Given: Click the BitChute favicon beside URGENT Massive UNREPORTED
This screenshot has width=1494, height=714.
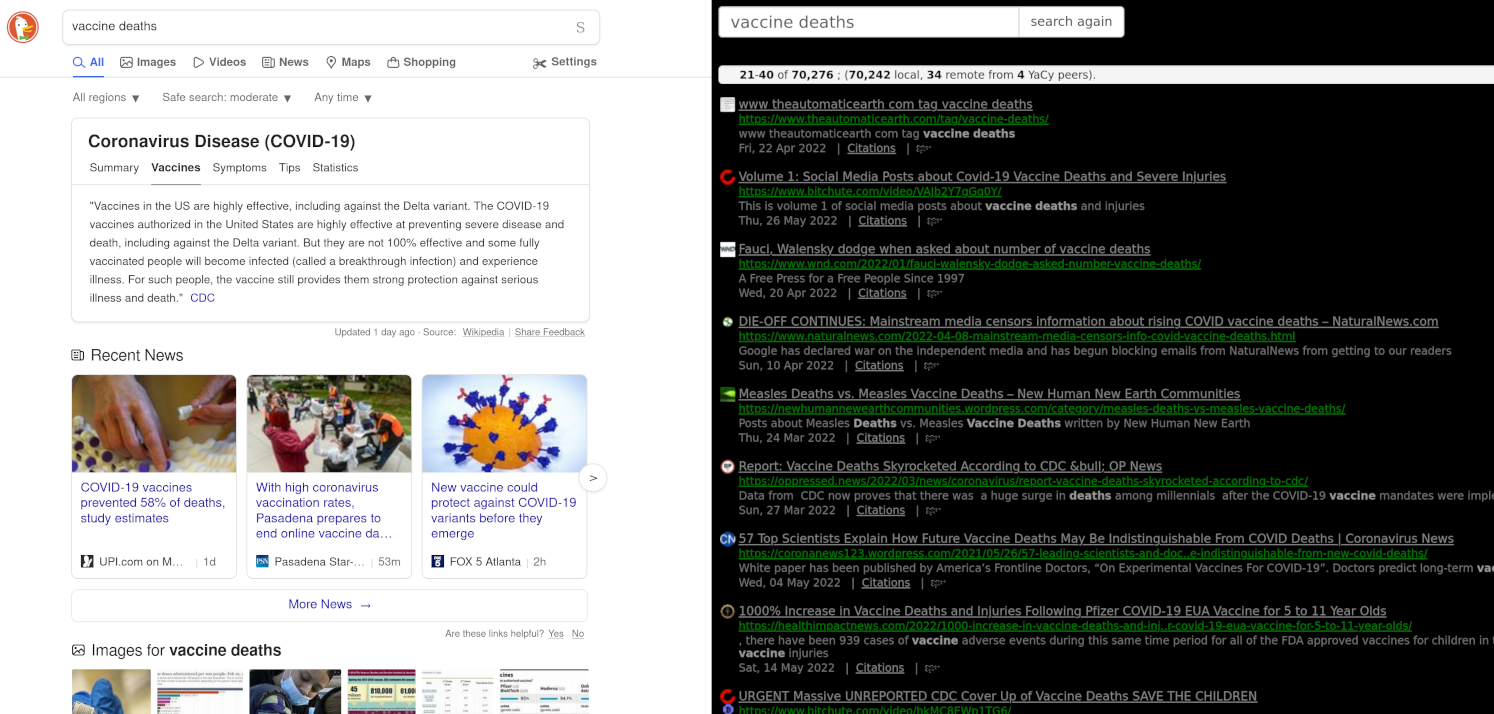Looking at the screenshot, I should coord(728,697).
